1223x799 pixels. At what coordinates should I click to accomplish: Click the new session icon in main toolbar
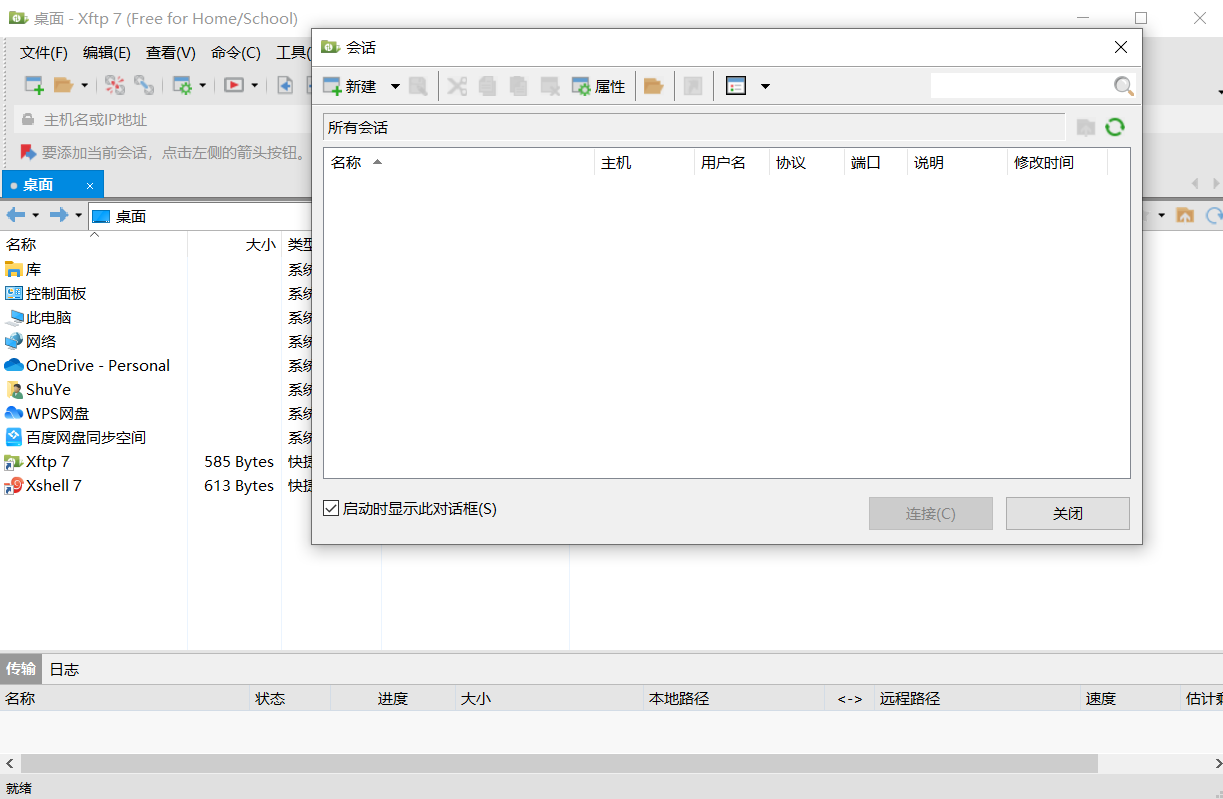(34, 86)
